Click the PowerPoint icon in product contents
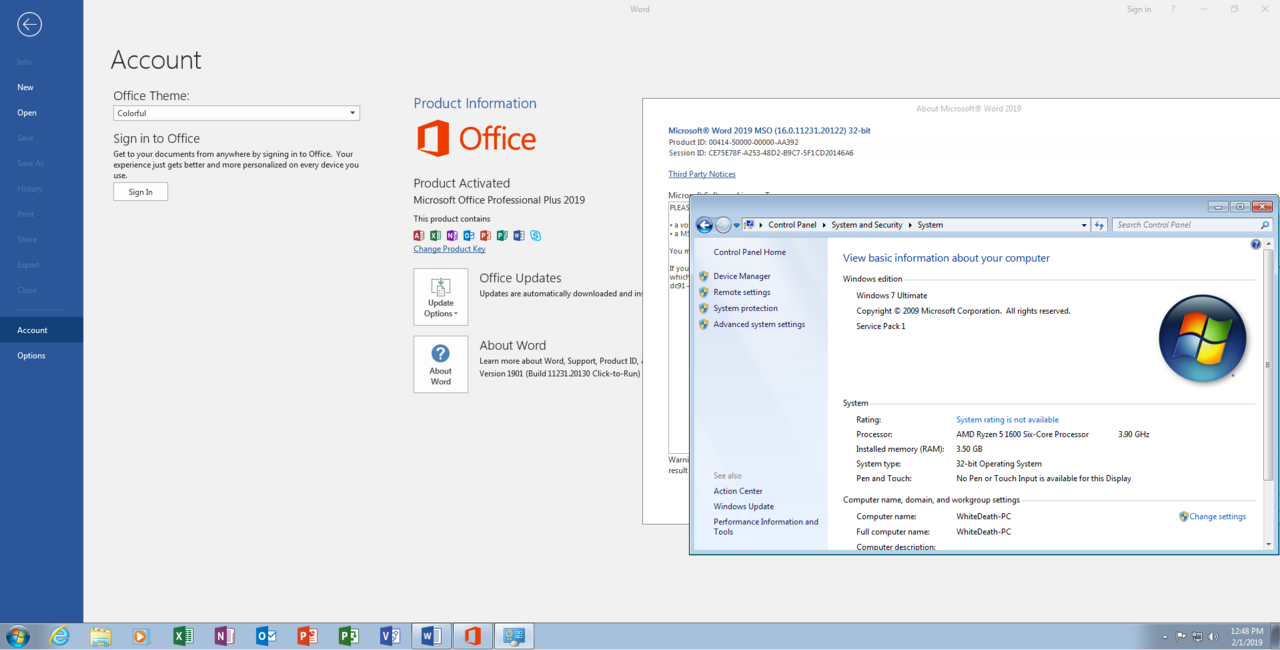Image resolution: width=1280 pixels, height=650 pixels. click(x=485, y=236)
